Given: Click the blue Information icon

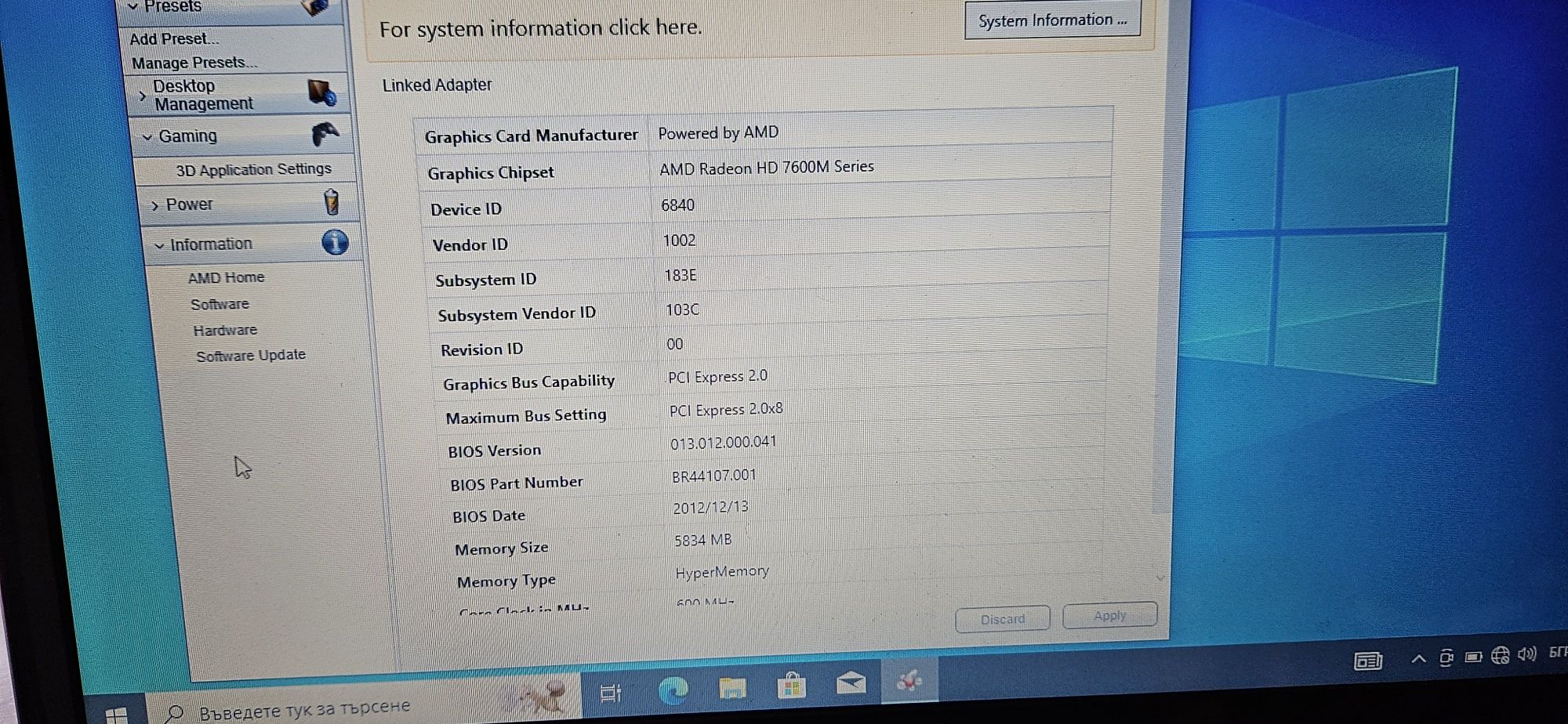Looking at the screenshot, I should [x=335, y=243].
